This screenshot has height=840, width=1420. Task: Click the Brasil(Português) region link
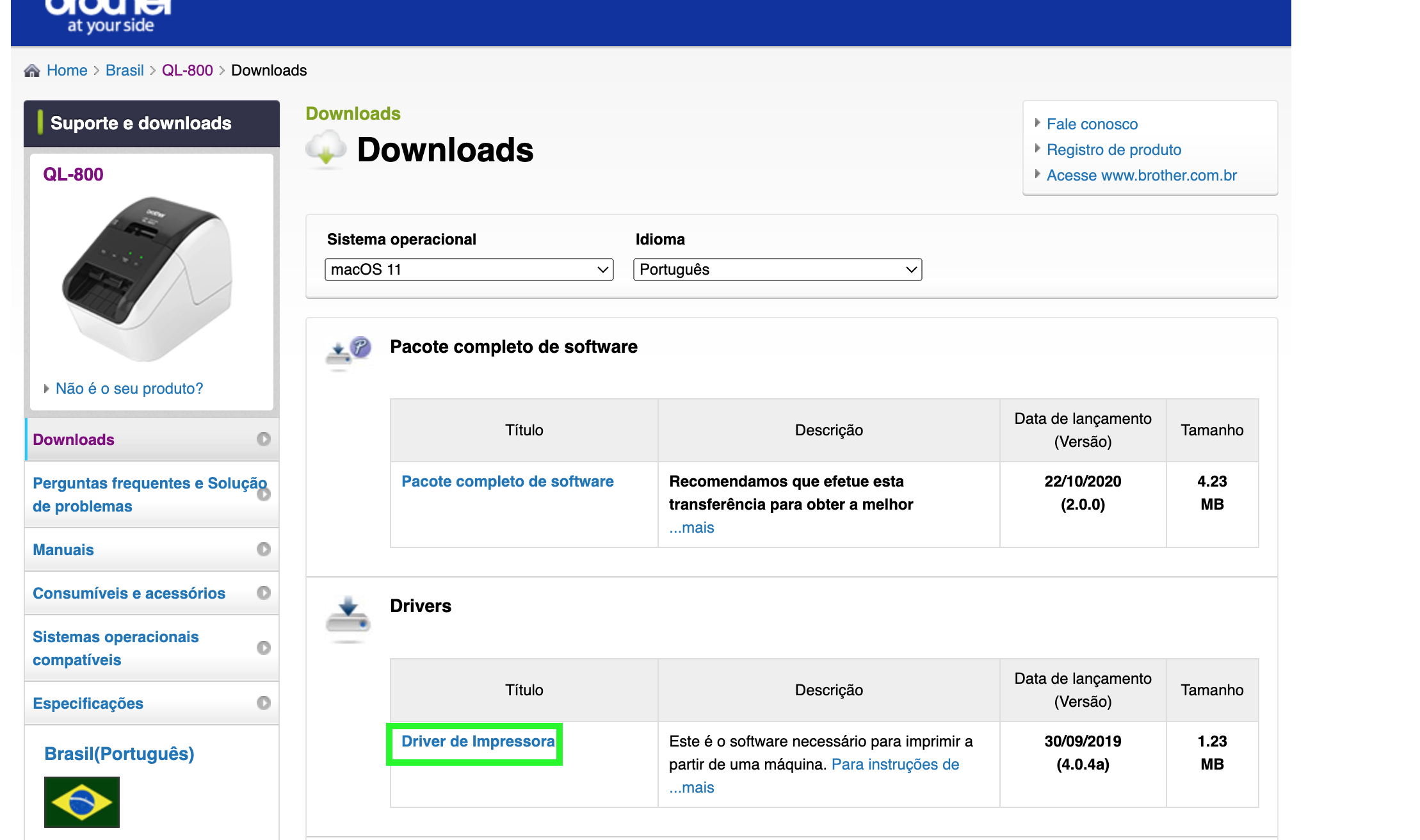click(x=119, y=754)
